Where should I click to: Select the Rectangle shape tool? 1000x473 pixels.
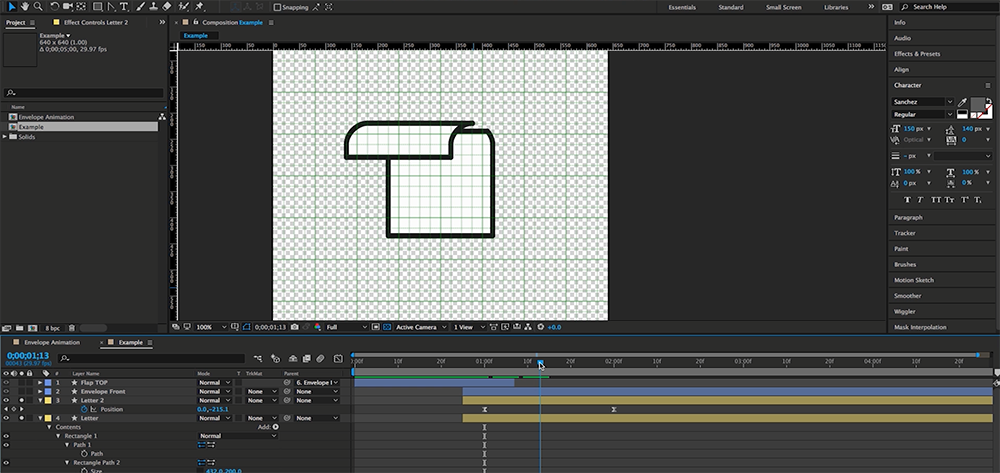(x=95, y=7)
